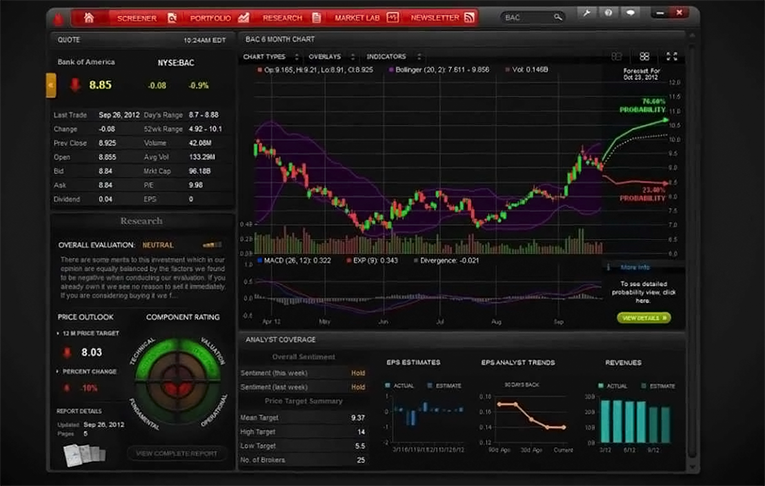The height and width of the screenshot is (486, 765).
Task: Open the chat bubble feedback icon
Action: click(630, 13)
